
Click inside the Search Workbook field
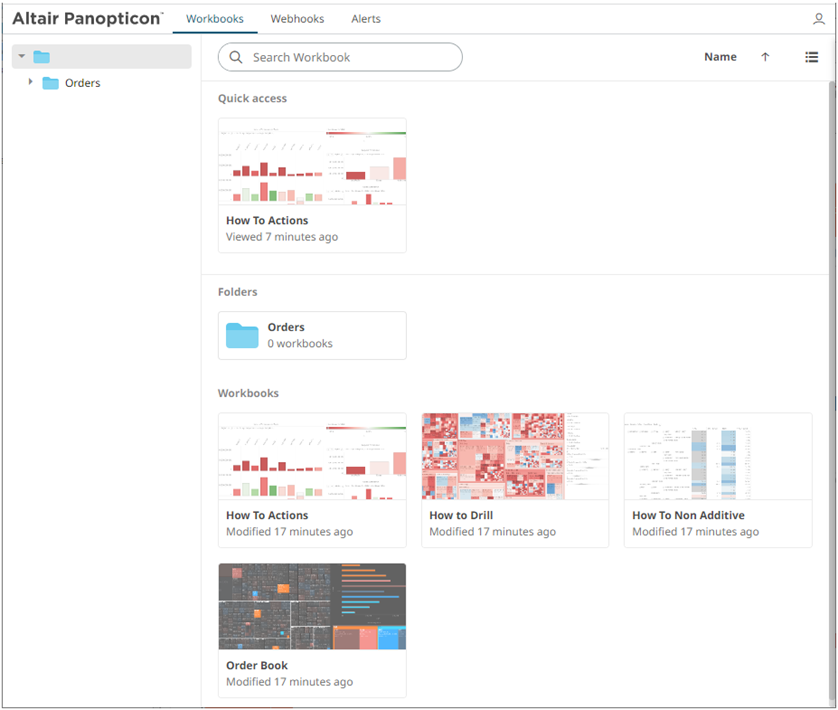[x=340, y=57]
